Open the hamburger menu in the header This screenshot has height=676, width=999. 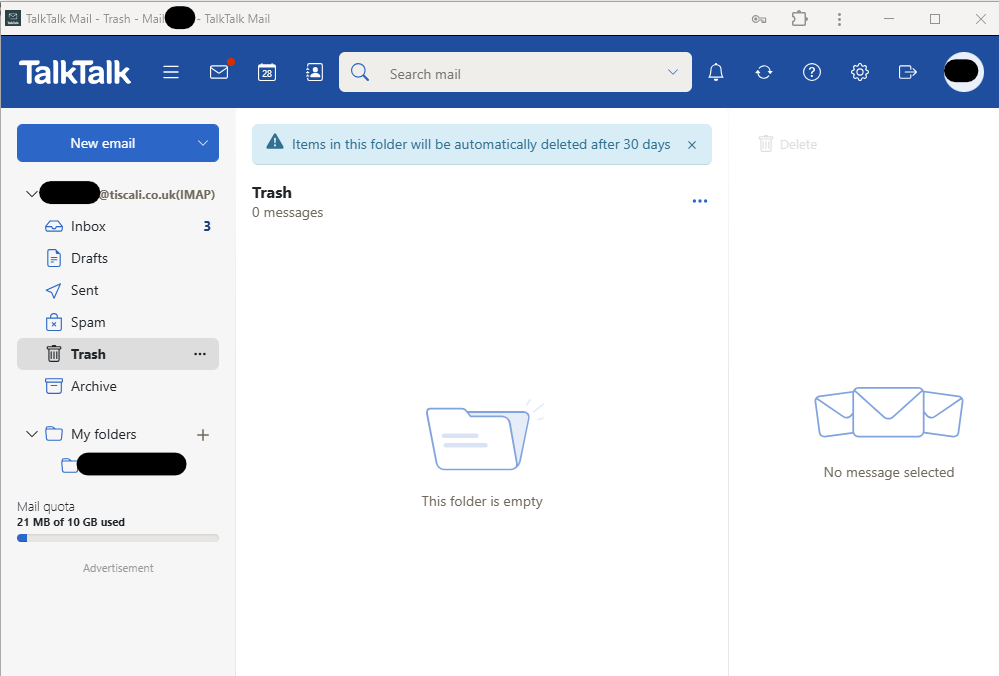click(171, 72)
